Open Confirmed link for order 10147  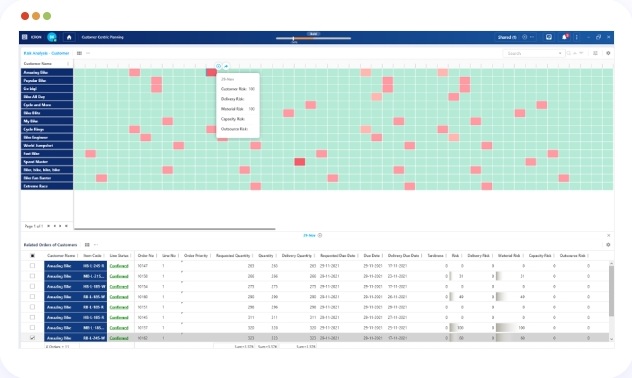coord(119,266)
